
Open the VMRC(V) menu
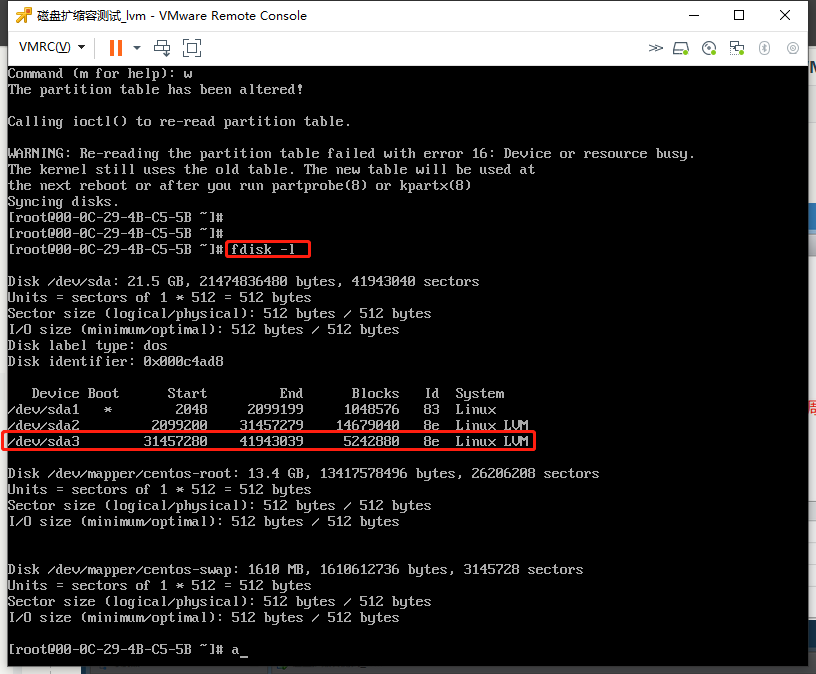[x=52, y=47]
